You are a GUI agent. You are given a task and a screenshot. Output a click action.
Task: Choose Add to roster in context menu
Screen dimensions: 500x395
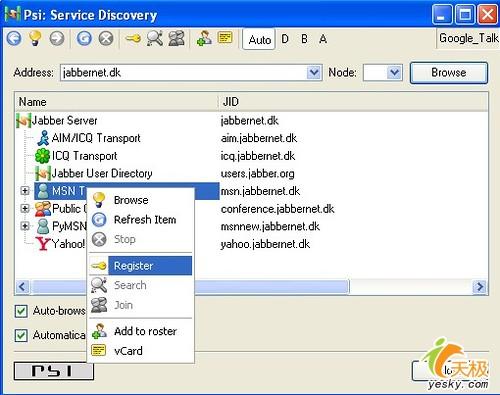click(x=140, y=331)
